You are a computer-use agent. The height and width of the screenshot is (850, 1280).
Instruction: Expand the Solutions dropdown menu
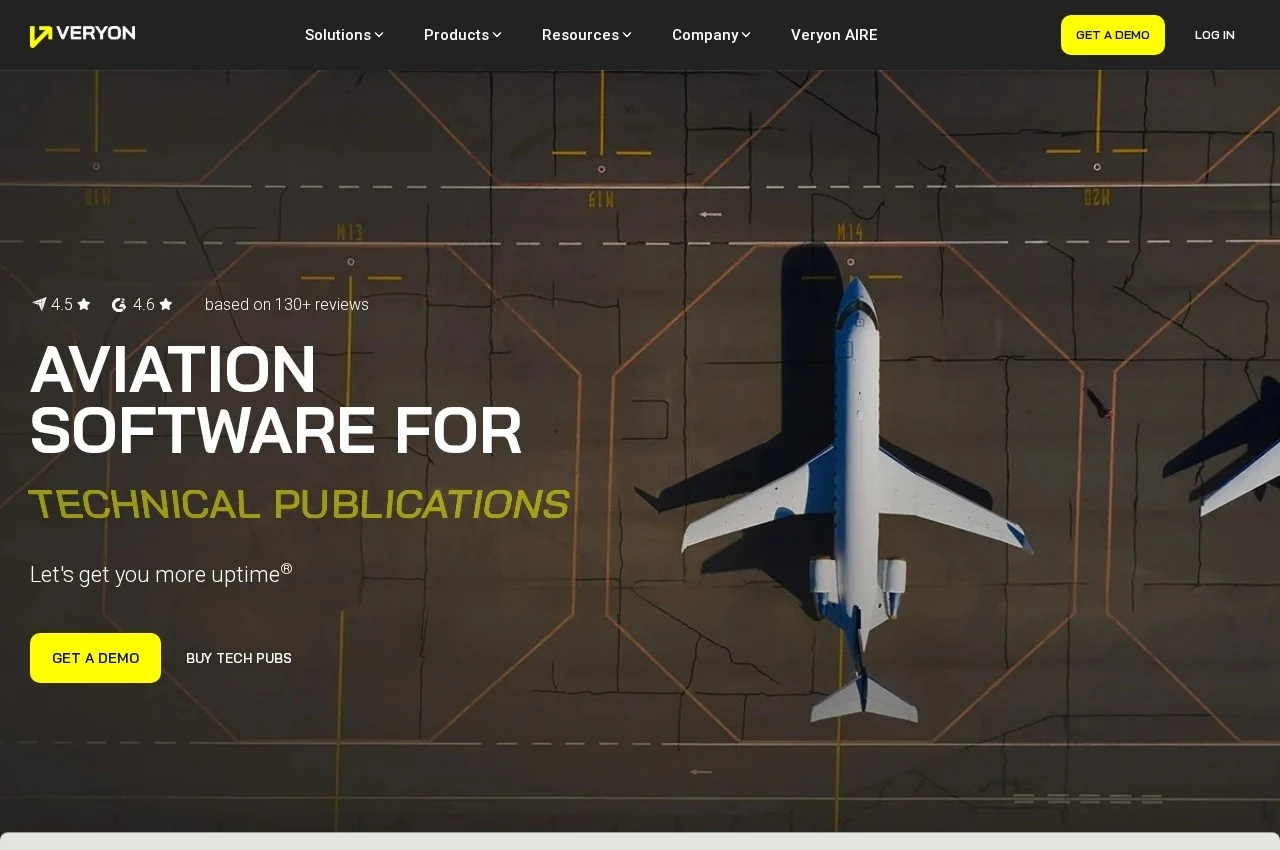(344, 35)
